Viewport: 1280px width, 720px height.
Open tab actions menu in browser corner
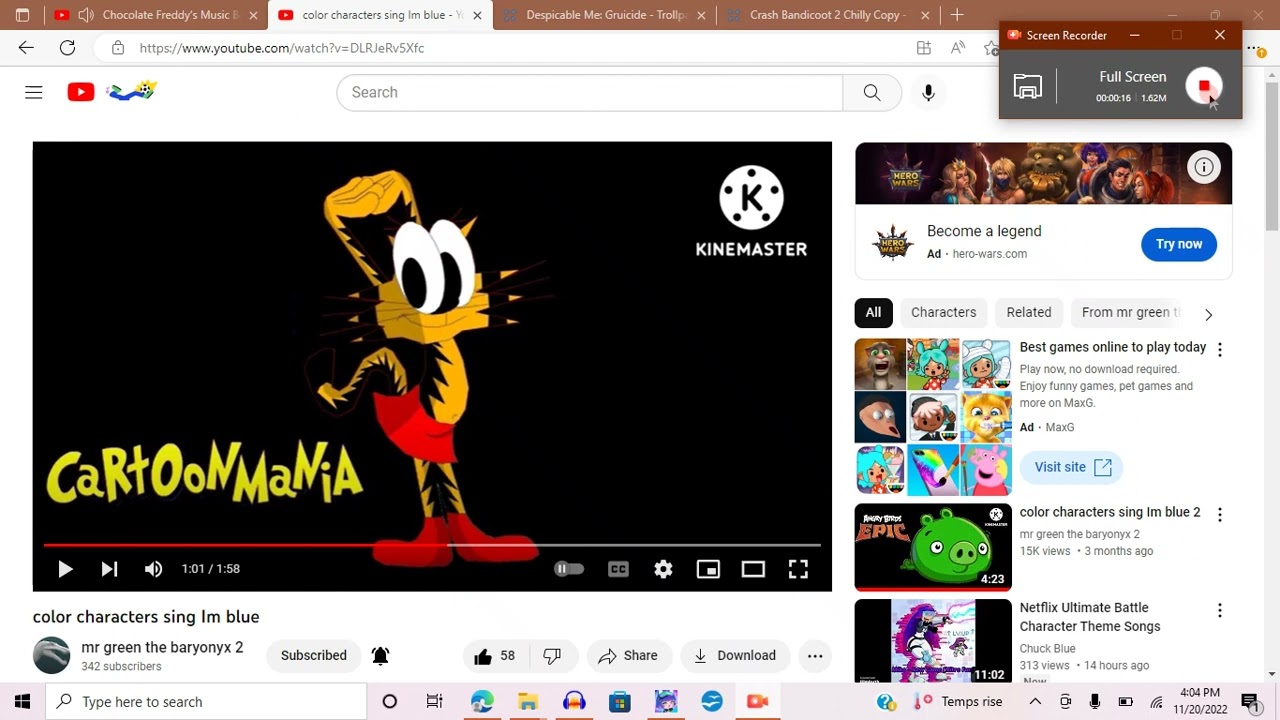pyautogui.click(x=22, y=15)
